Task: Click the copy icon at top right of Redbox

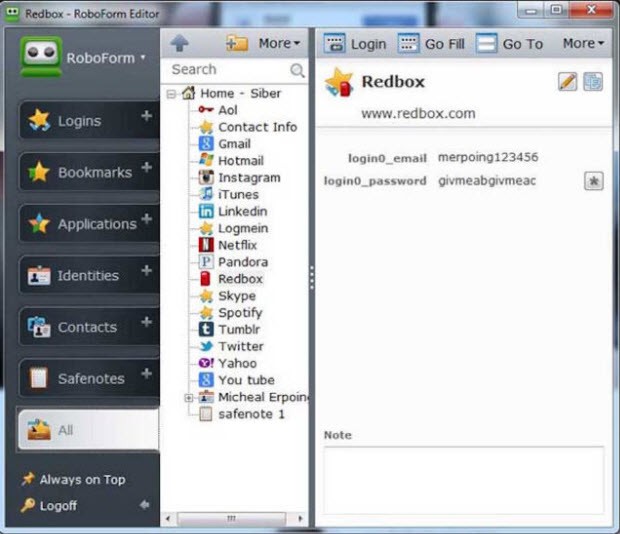Action: (x=593, y=82)
